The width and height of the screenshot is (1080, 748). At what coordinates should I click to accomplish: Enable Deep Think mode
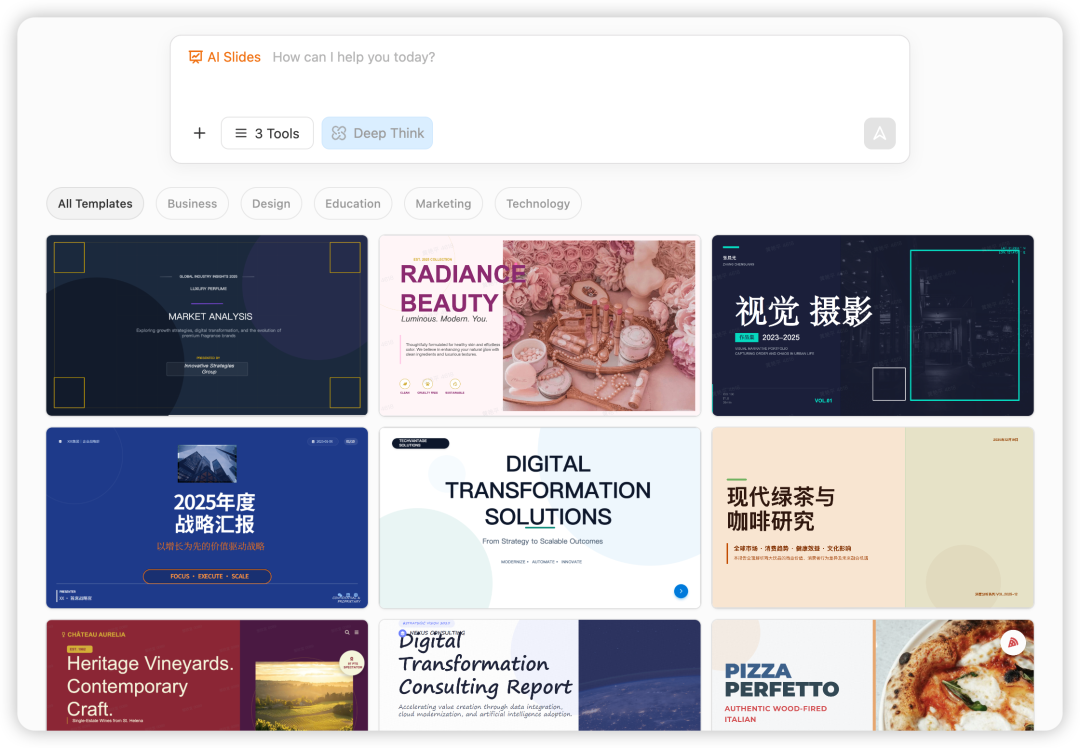click(x=377, y=132)
